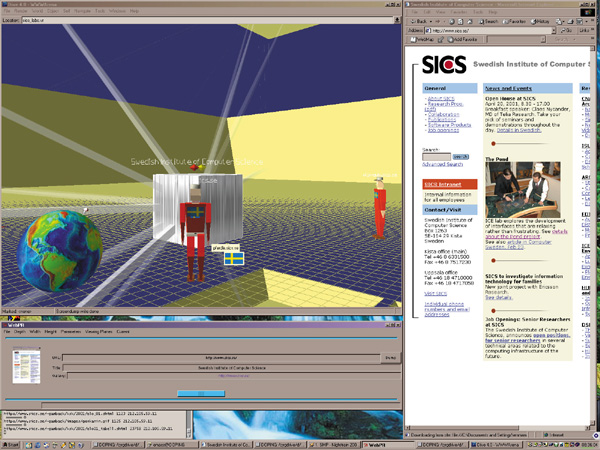Screen dimensions: 600x450
Task: Click the Edit page icon in Internet Explorer toolbar
Action: pos(580,21)
